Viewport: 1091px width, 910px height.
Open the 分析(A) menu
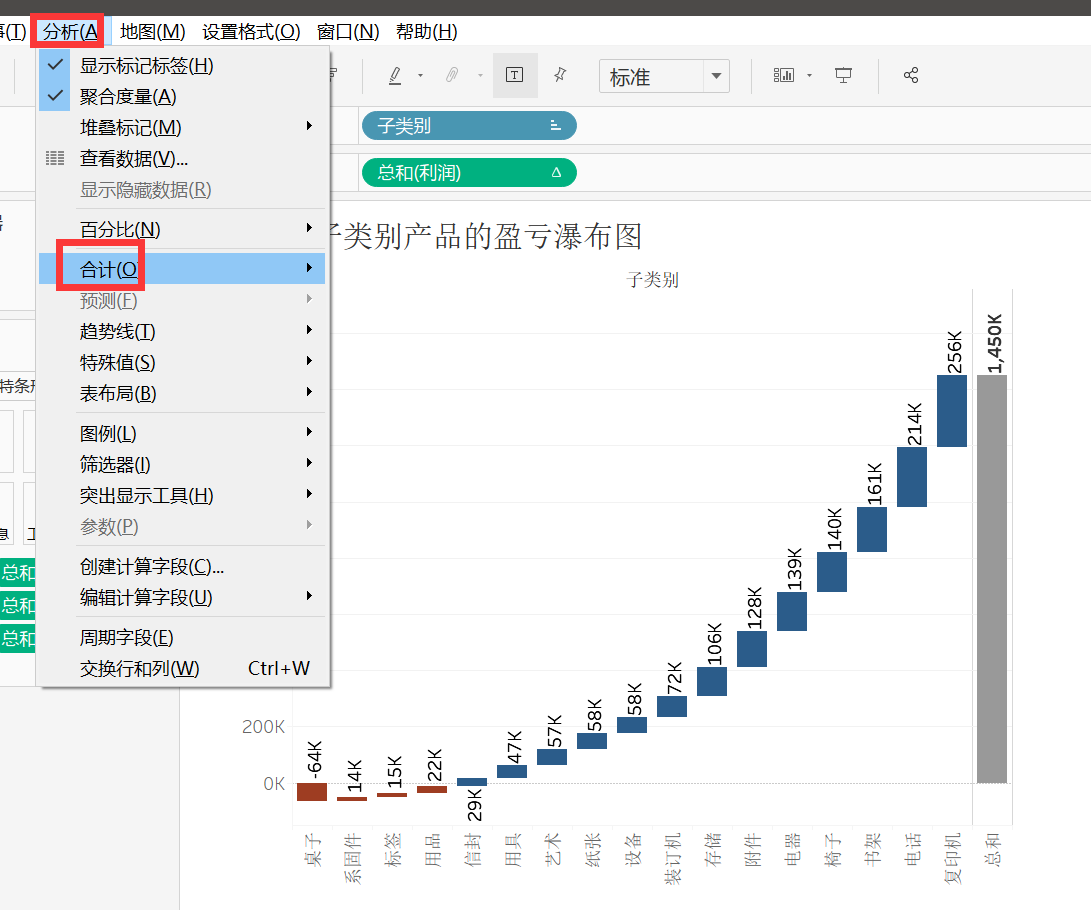pos(70,31)
